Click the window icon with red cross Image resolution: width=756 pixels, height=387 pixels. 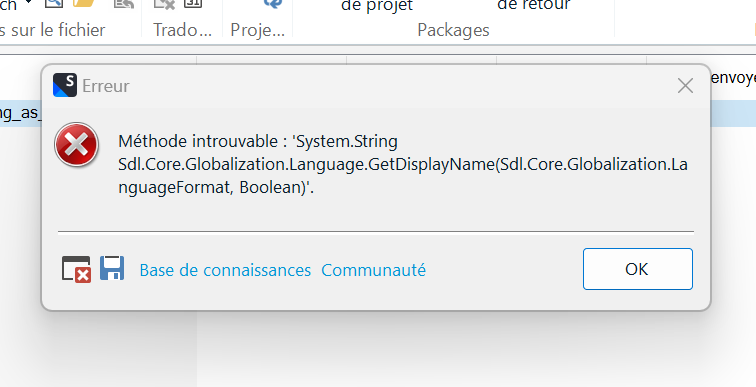click(x=77, y=269)
